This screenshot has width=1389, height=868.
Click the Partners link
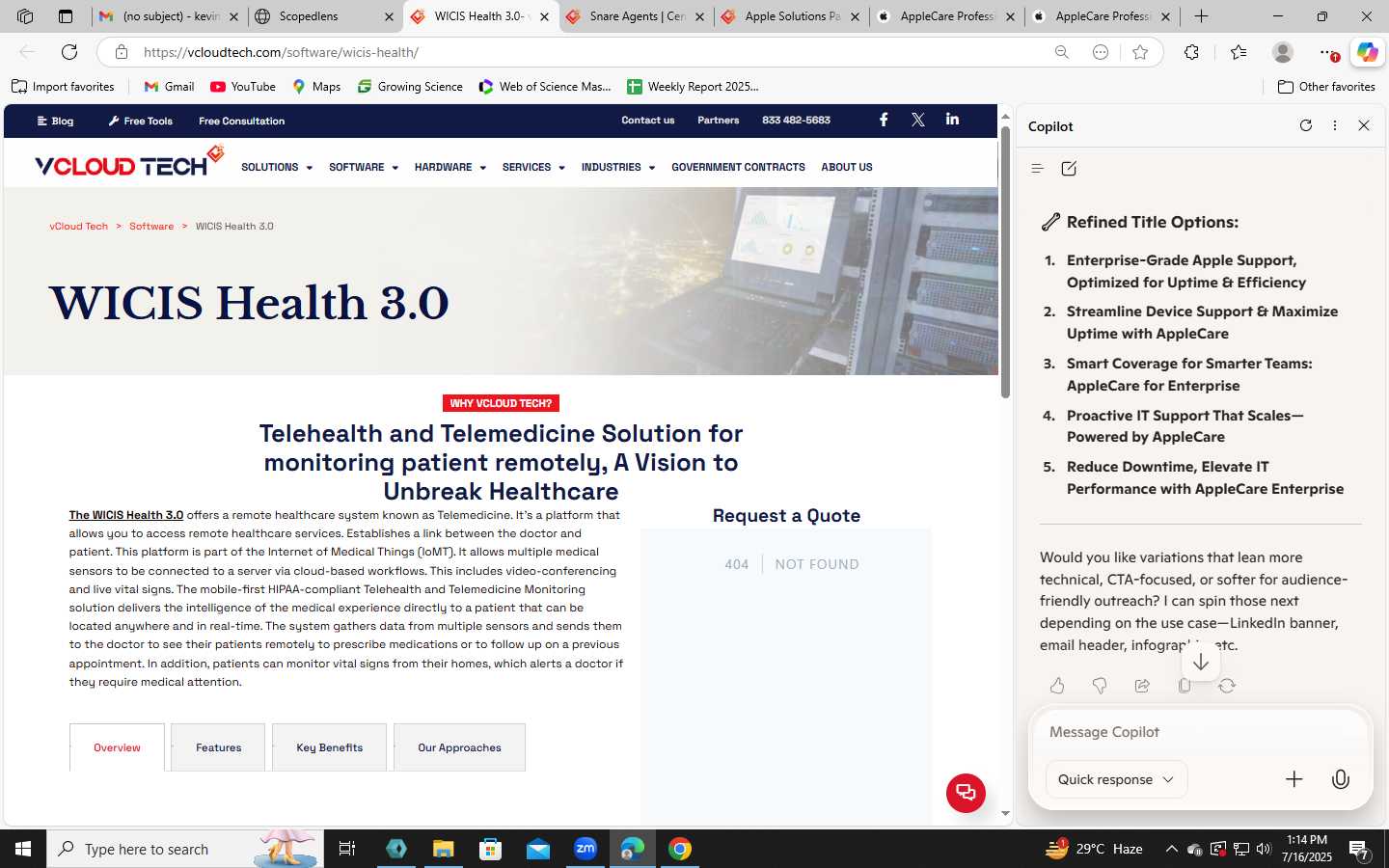click(719, 120)
